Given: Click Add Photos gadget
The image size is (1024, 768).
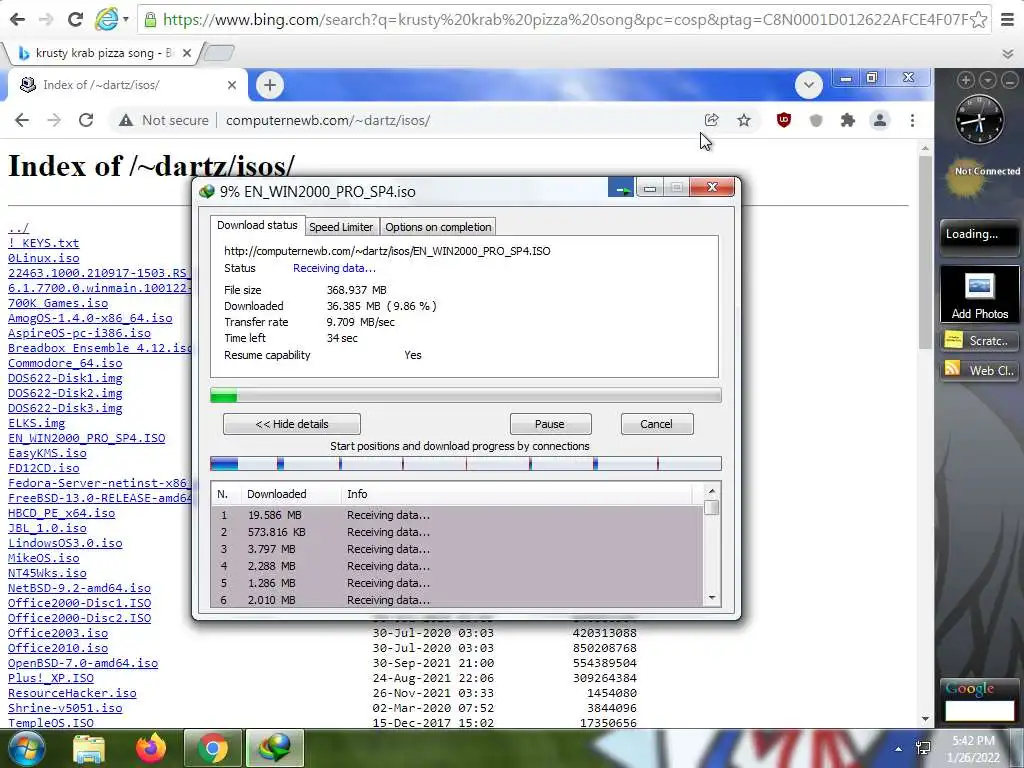Looking at the screenshot, I should [979, 294].
